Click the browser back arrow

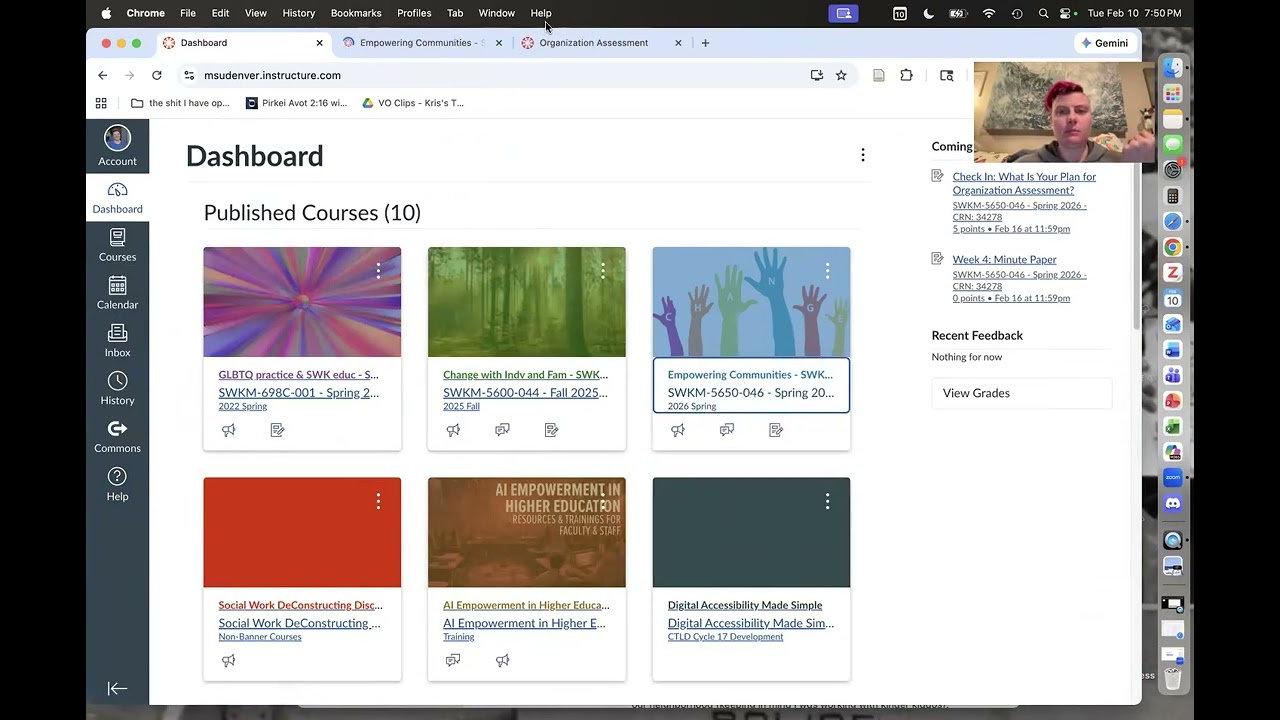(102, 75)
